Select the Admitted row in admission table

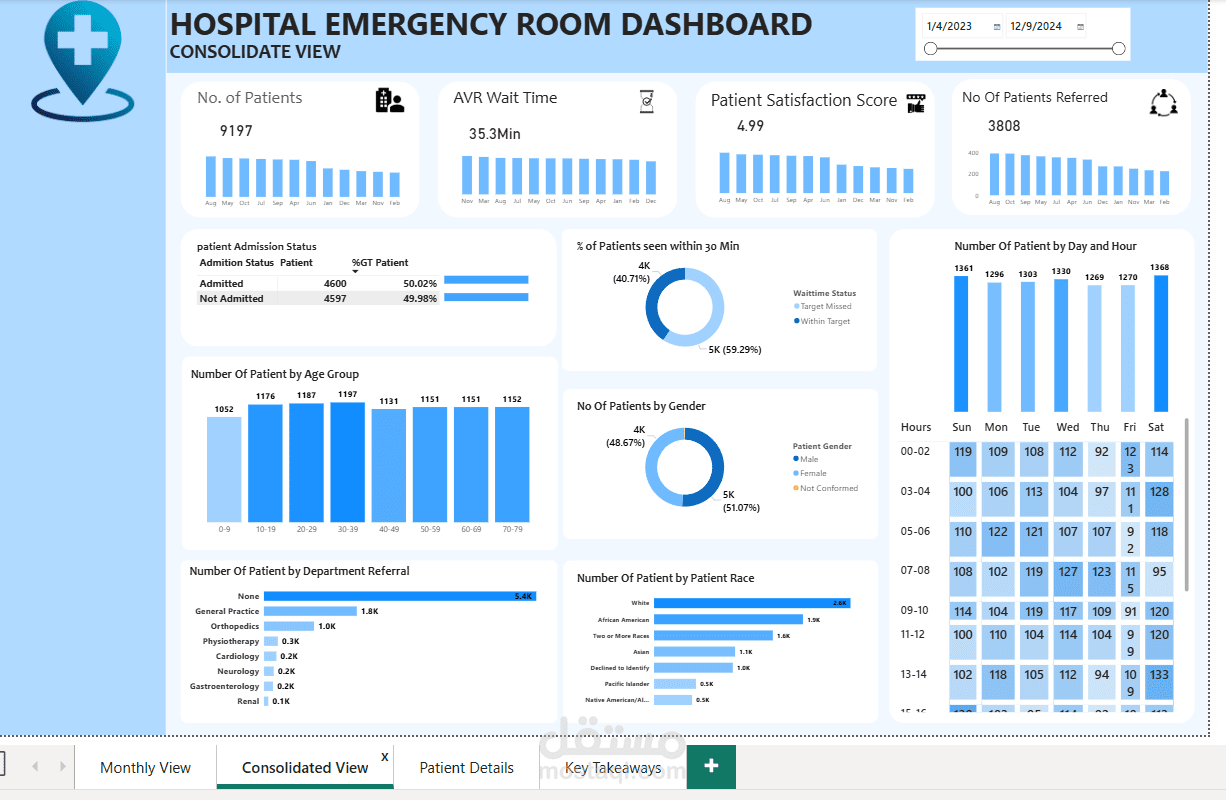tap(364, 283)
